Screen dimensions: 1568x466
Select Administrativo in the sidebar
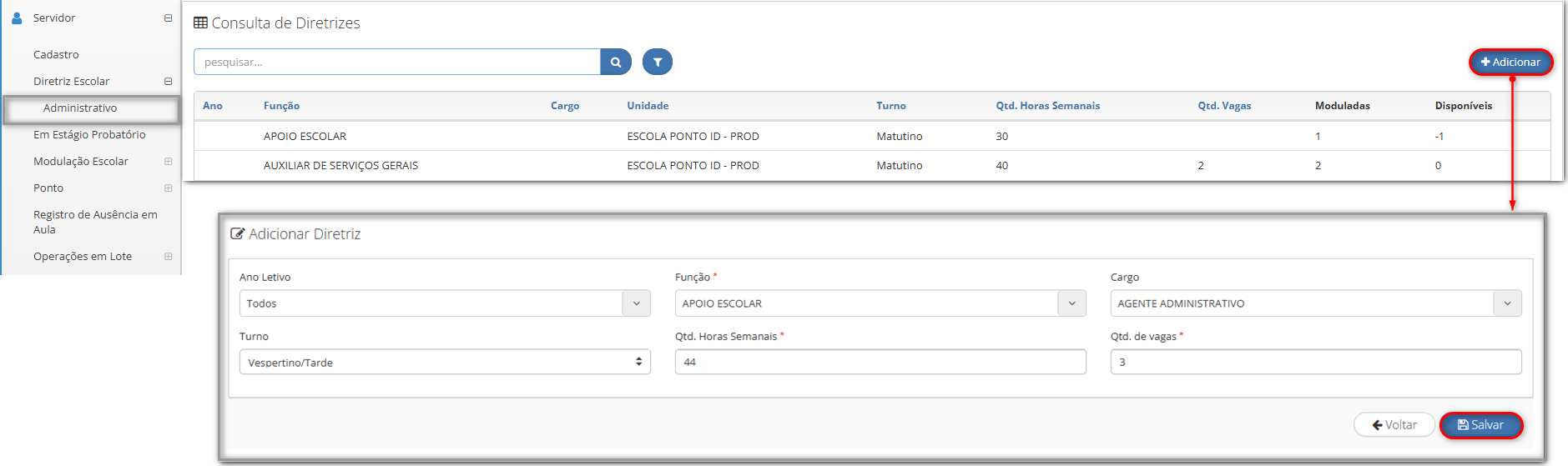tap(80, 108)
